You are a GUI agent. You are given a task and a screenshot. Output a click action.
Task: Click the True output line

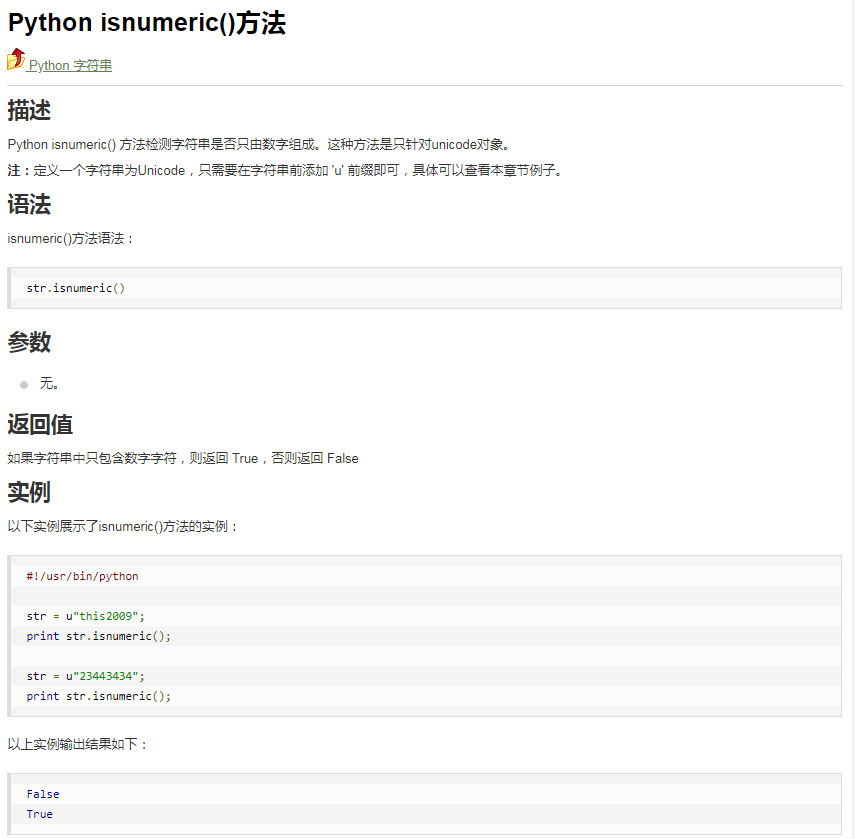click(40, 814)
